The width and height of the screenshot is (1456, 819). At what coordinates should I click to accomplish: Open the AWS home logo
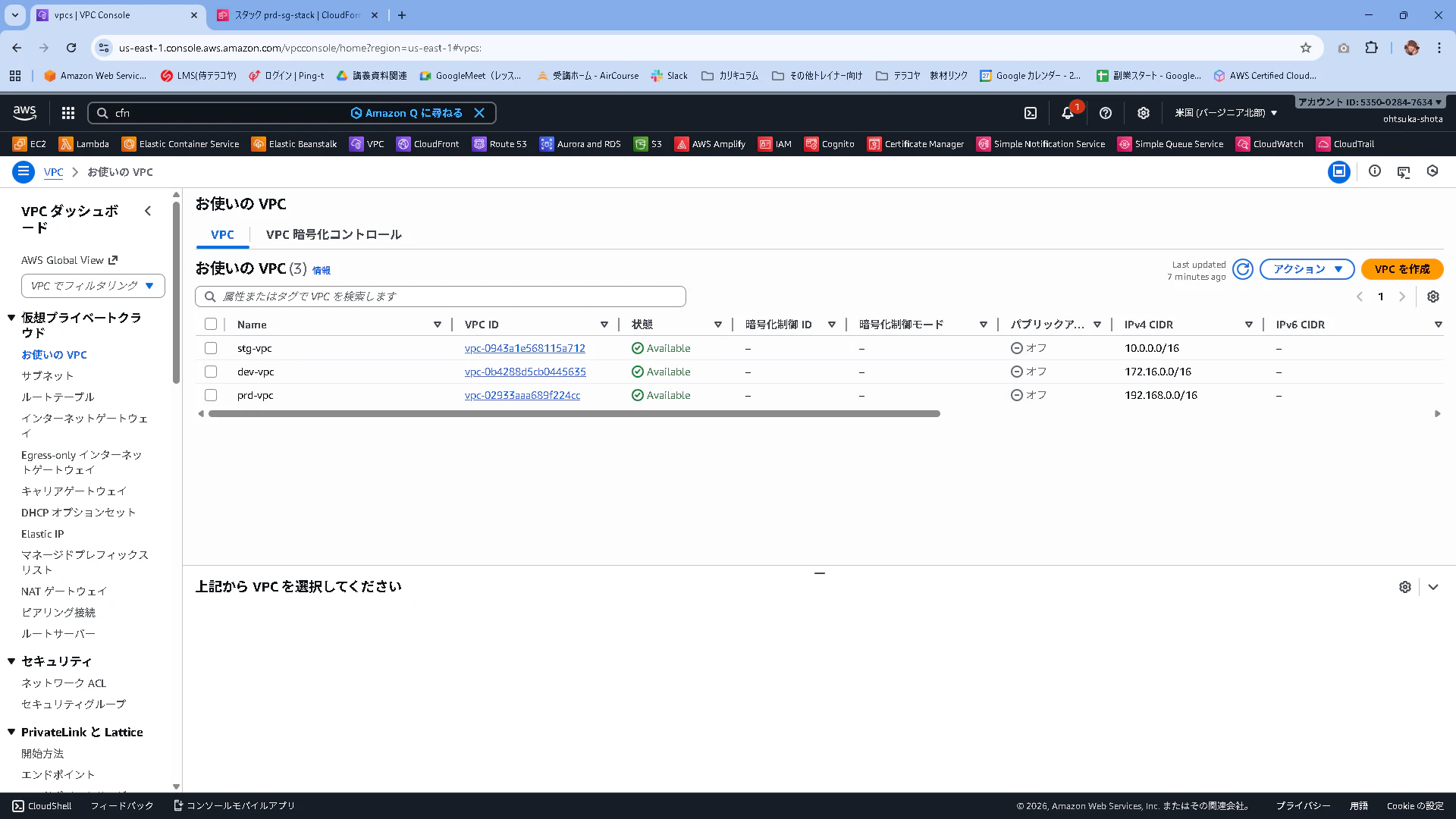(x=25, y=113)
